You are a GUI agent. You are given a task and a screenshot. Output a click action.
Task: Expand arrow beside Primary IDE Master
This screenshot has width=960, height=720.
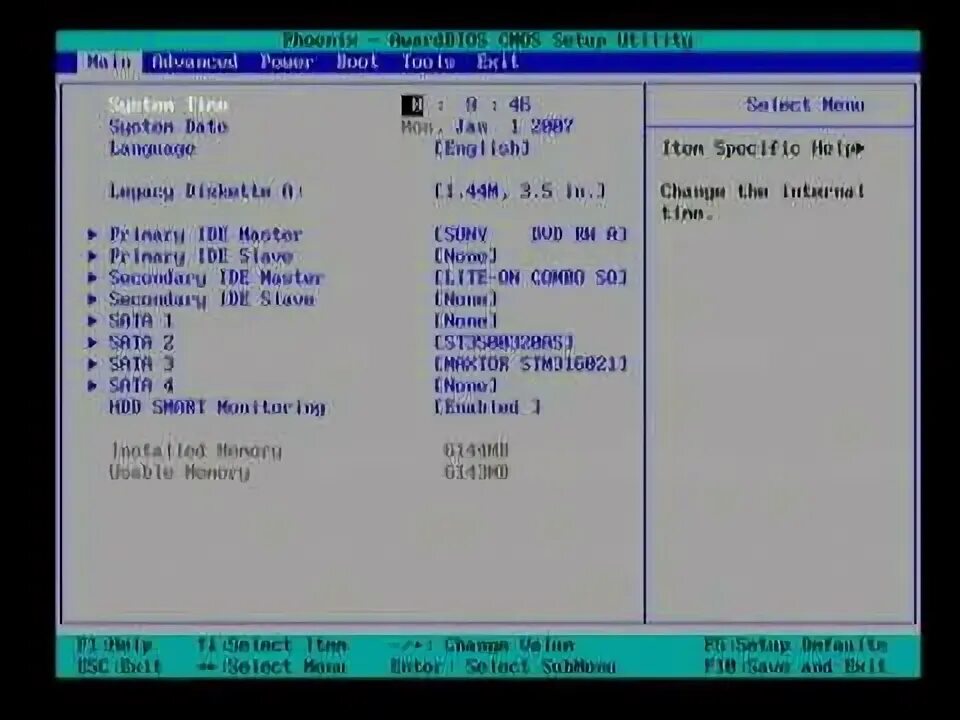click(x=92, y=234)
